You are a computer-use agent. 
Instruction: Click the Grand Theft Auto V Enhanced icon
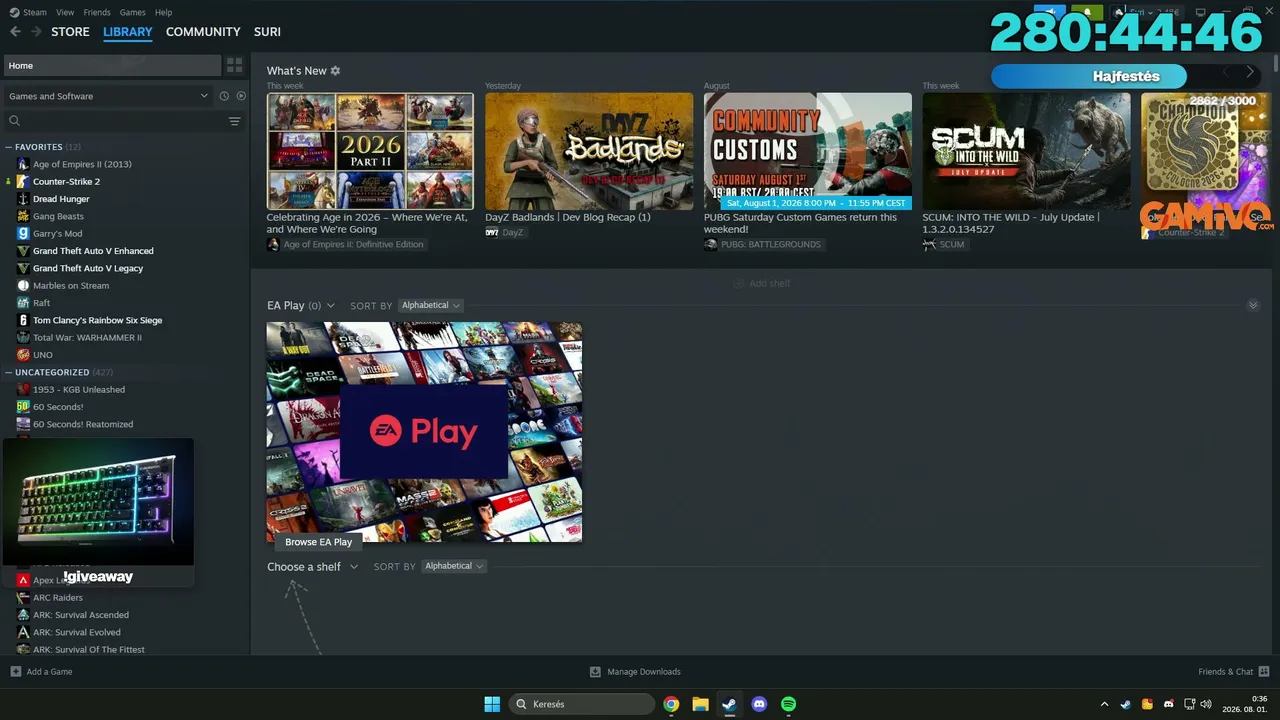click(x=23, y=251)
